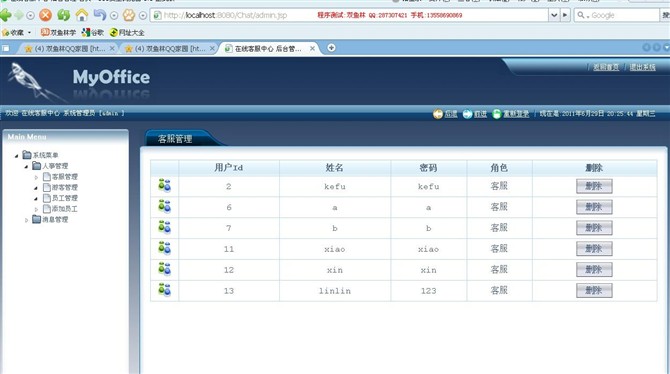Click the user icon in row Id 6
670x374 pixels.
tap(165, 207)
